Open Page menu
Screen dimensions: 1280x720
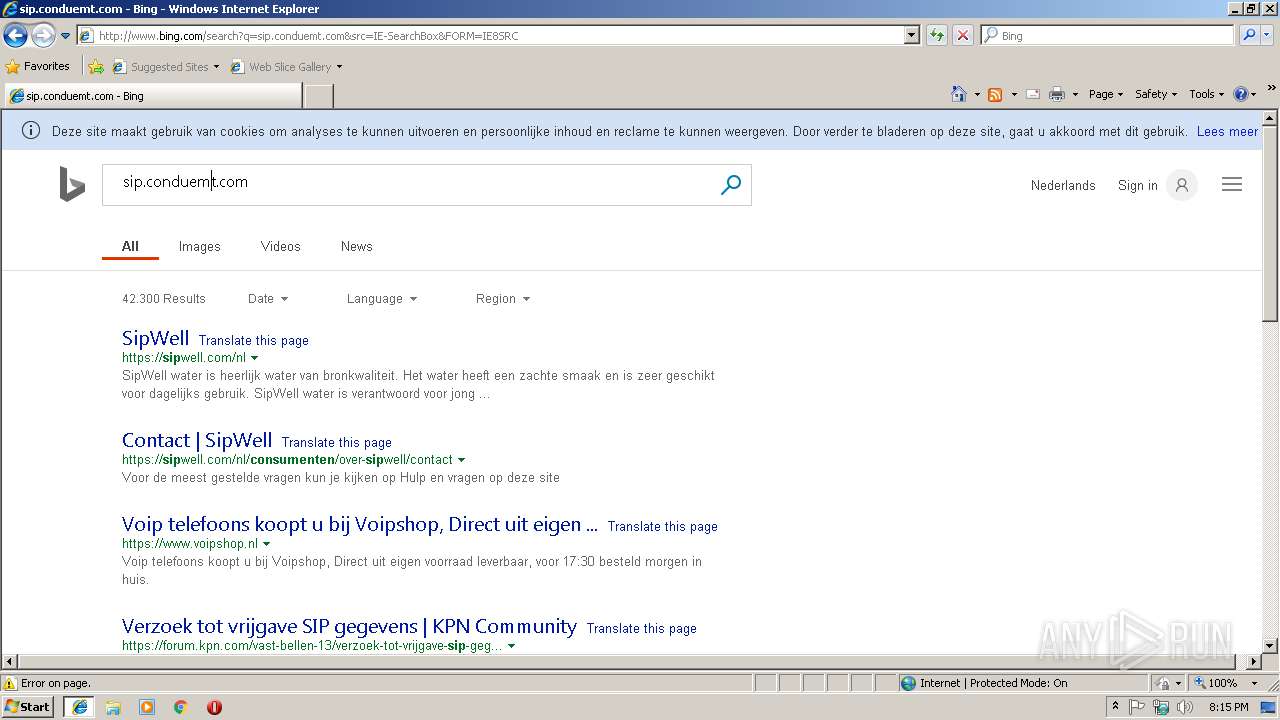[1106, 94]
